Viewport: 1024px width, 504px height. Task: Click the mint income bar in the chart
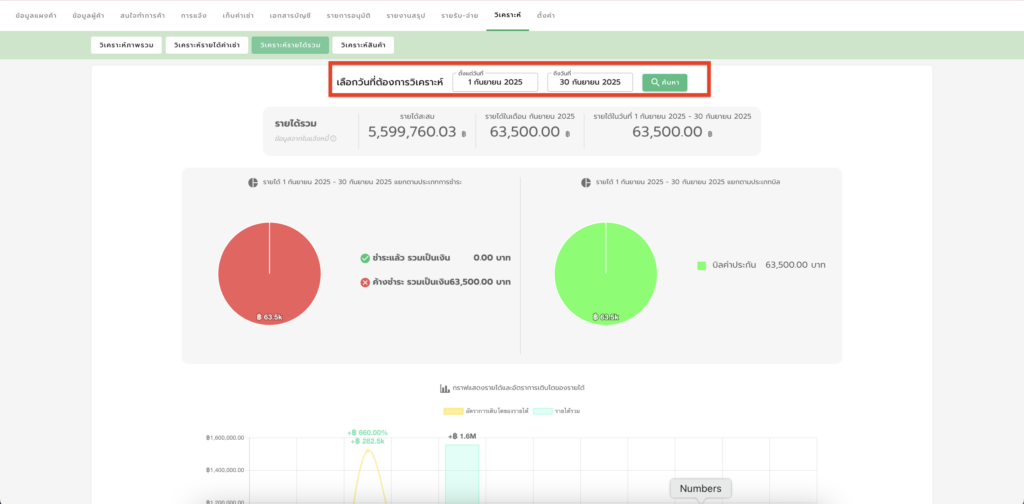click(x=462, y=474)
